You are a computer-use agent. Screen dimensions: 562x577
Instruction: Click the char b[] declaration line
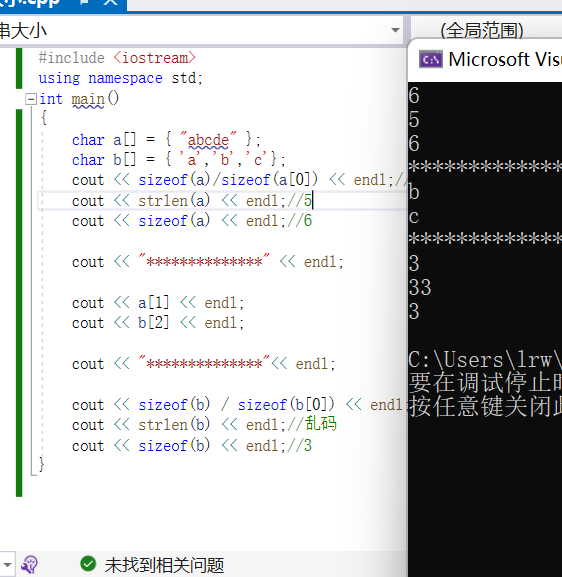point(178,160)
